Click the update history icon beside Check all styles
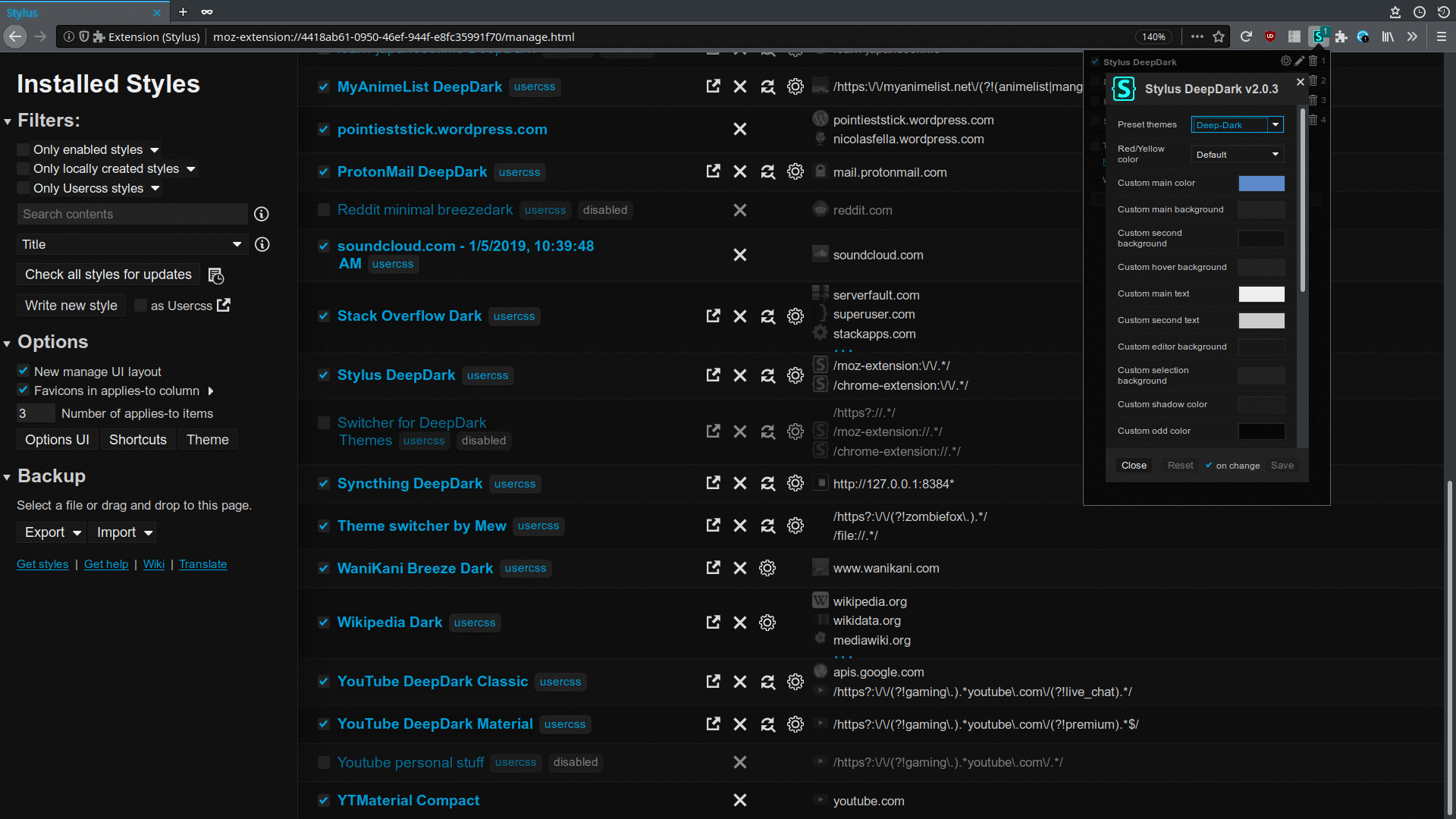This screenshot has height=819, width=1456. pos(216,275)
